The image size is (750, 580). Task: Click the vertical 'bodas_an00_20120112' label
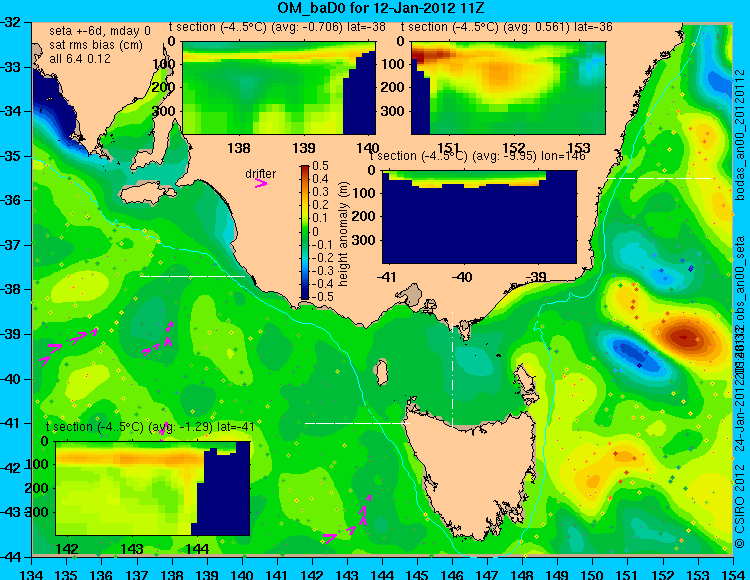coord(741,134)
